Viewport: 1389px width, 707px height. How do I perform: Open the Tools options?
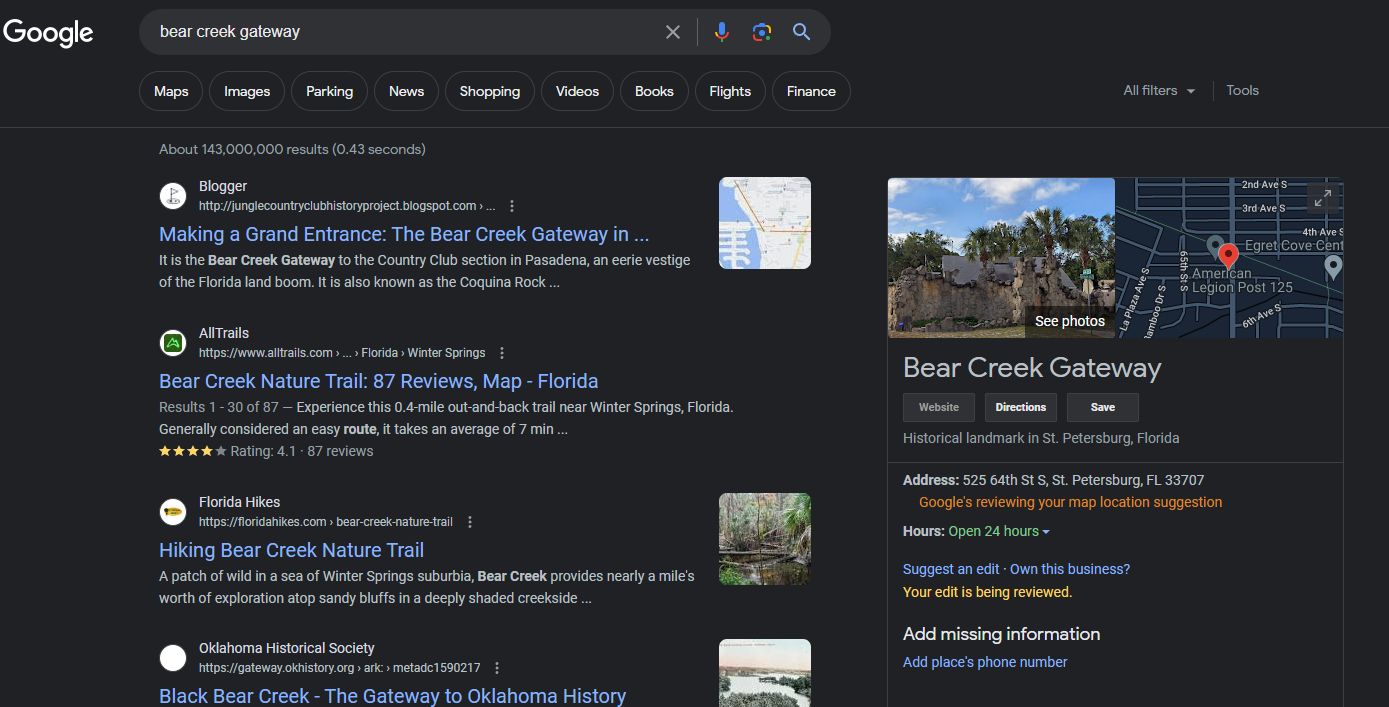click(1242, 90)
